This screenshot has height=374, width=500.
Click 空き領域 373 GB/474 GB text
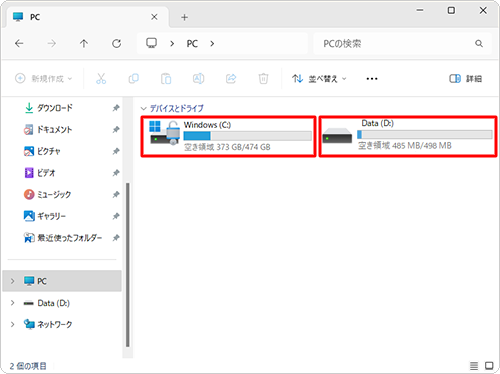coord(227,147)
